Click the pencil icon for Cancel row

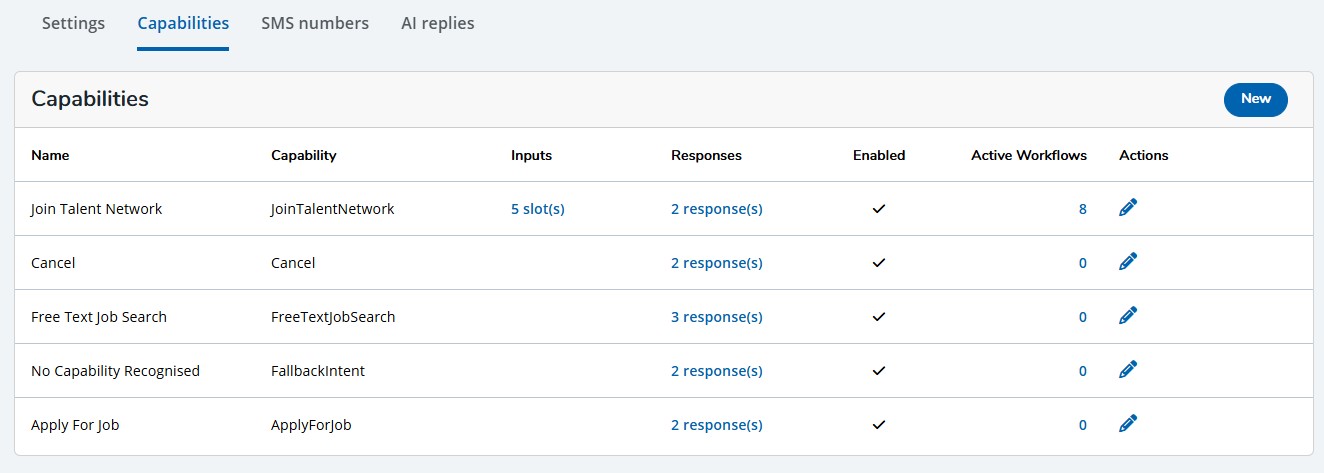click(1128, 262)
